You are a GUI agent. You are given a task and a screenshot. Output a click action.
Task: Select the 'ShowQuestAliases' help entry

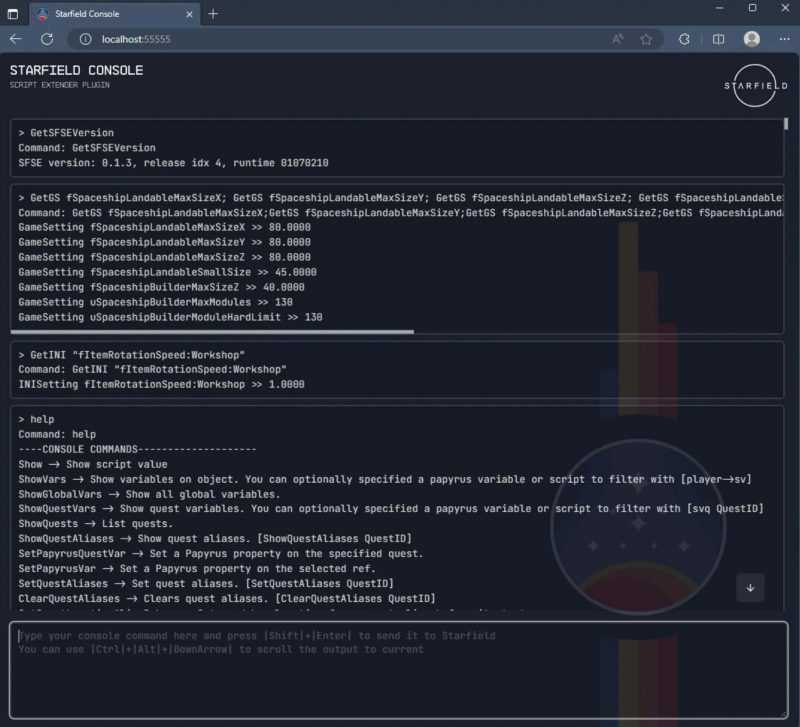coord(215,539)
